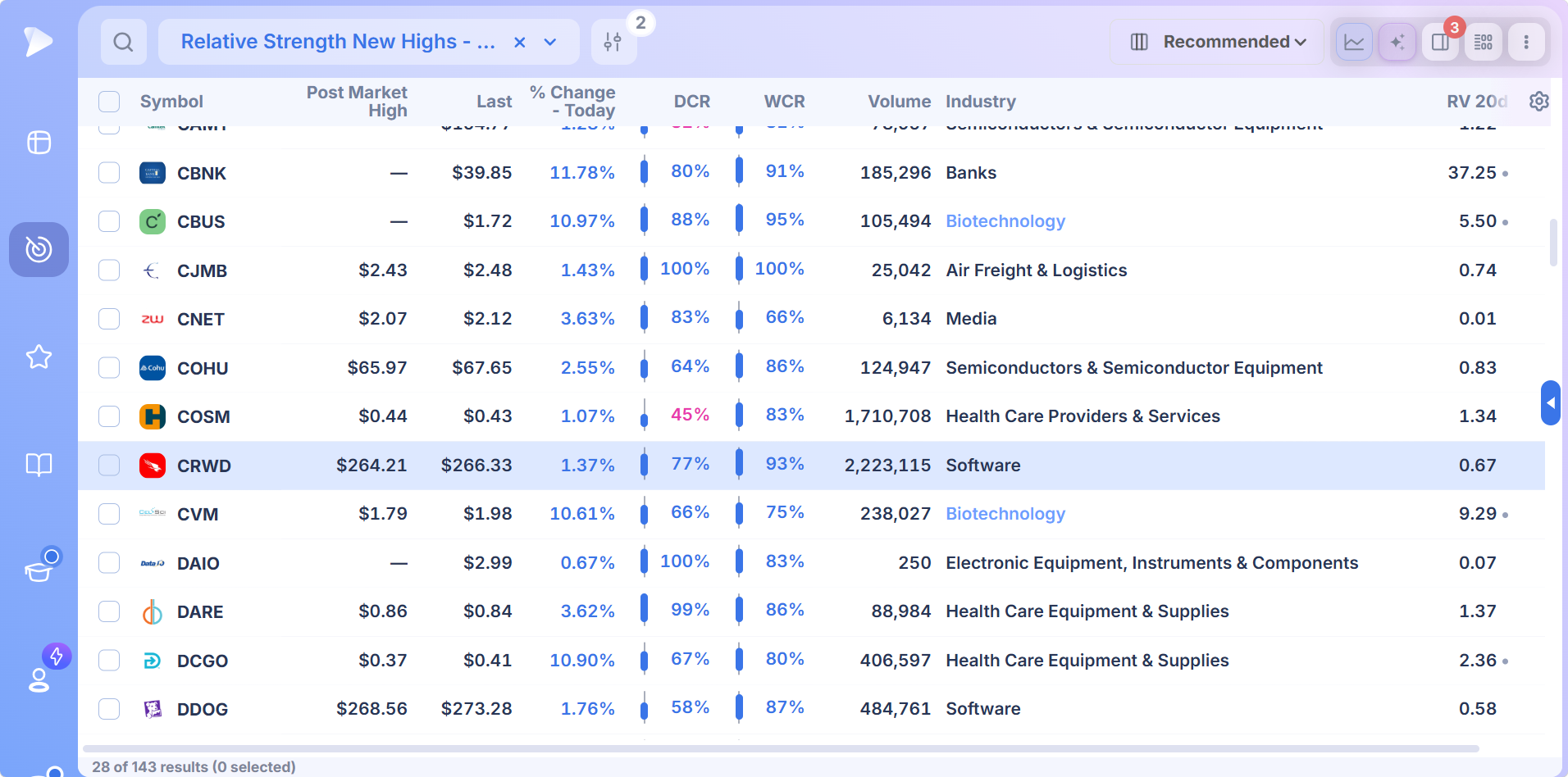Open the side panel layout icon
Viewport: 1568px width, 777px height.
coord(1440,42)
